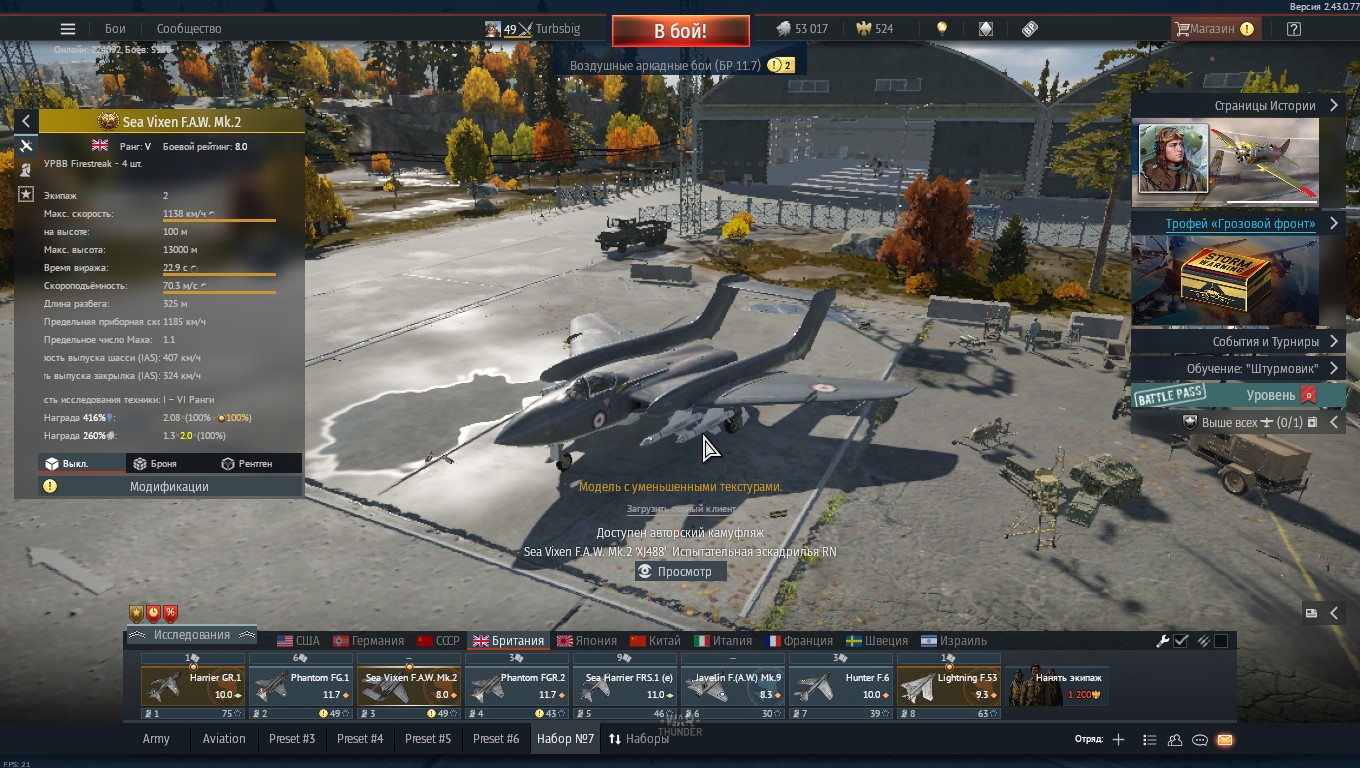This screenshot has width=1360, height=768.
Task: Switch to the Aviation preset tab
Action: click(x=224, y=739)
